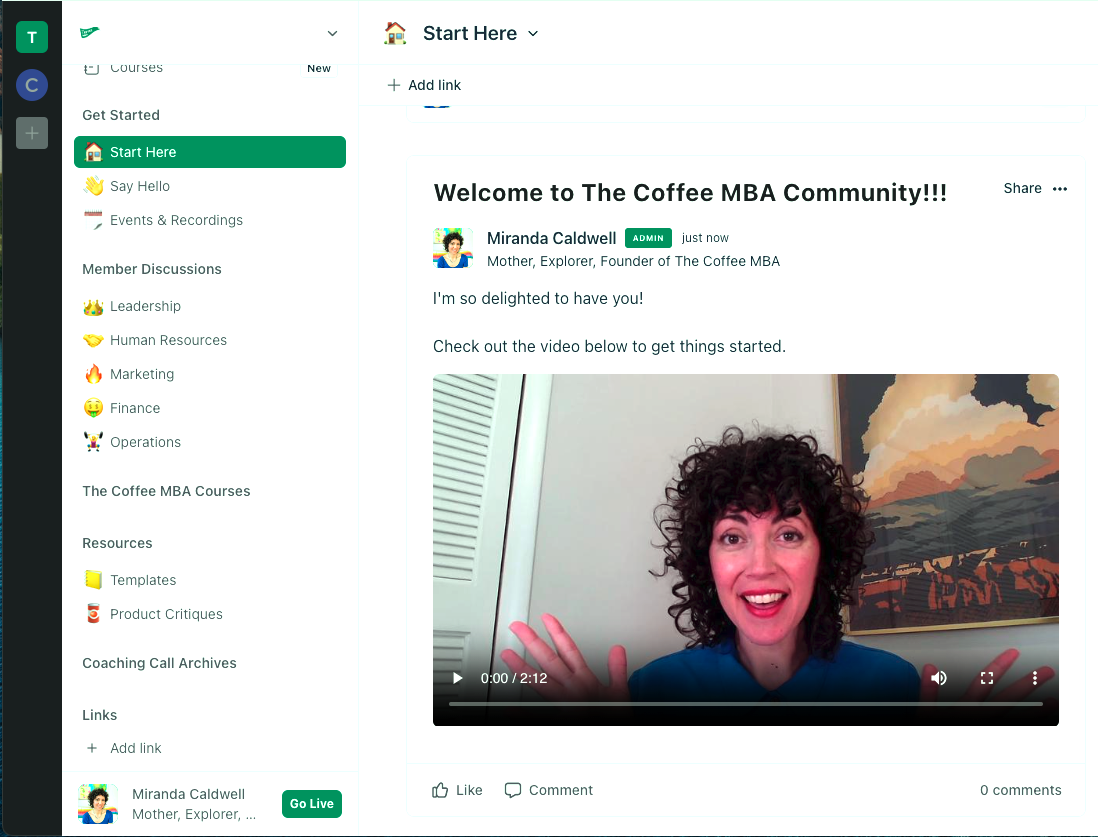The image size is (1098, 837).
Task: Click the Get Started section heading
Action: (x=121, y=115)
